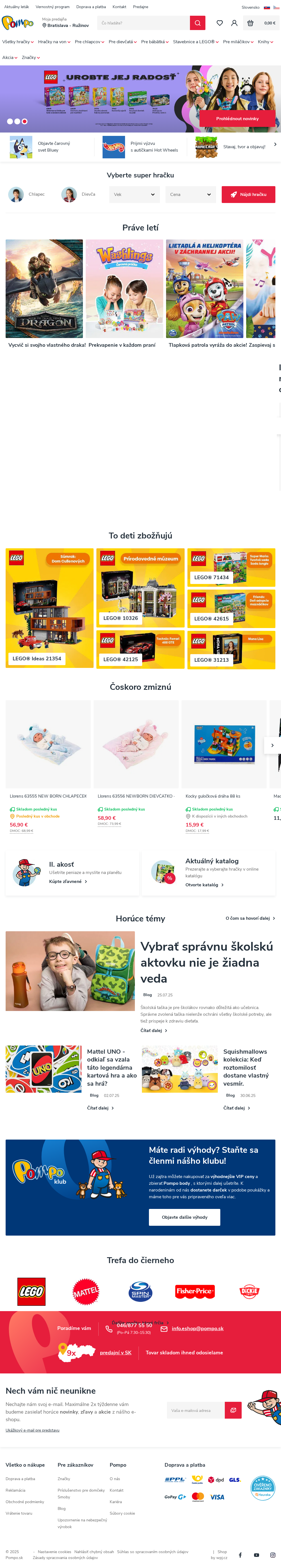
Task: Open the shopping cart icon
Action: pos(250,23)
